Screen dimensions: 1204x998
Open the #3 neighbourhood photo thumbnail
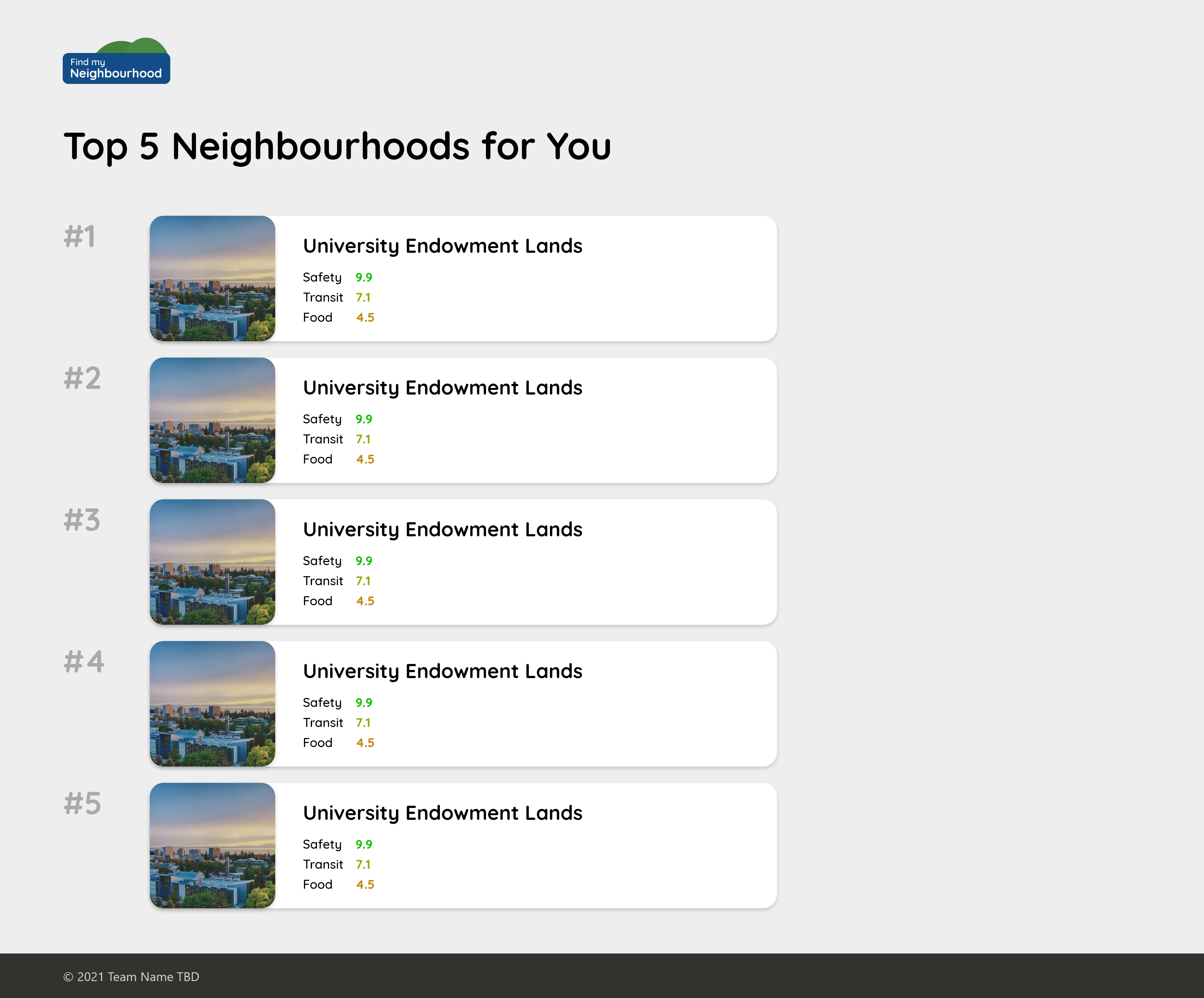(x=212, y=561)
